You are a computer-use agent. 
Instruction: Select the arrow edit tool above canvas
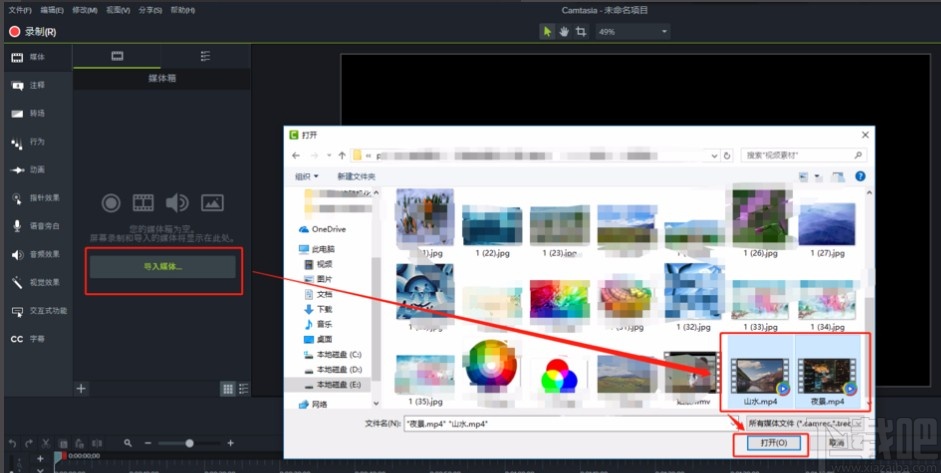pos(547,32)
